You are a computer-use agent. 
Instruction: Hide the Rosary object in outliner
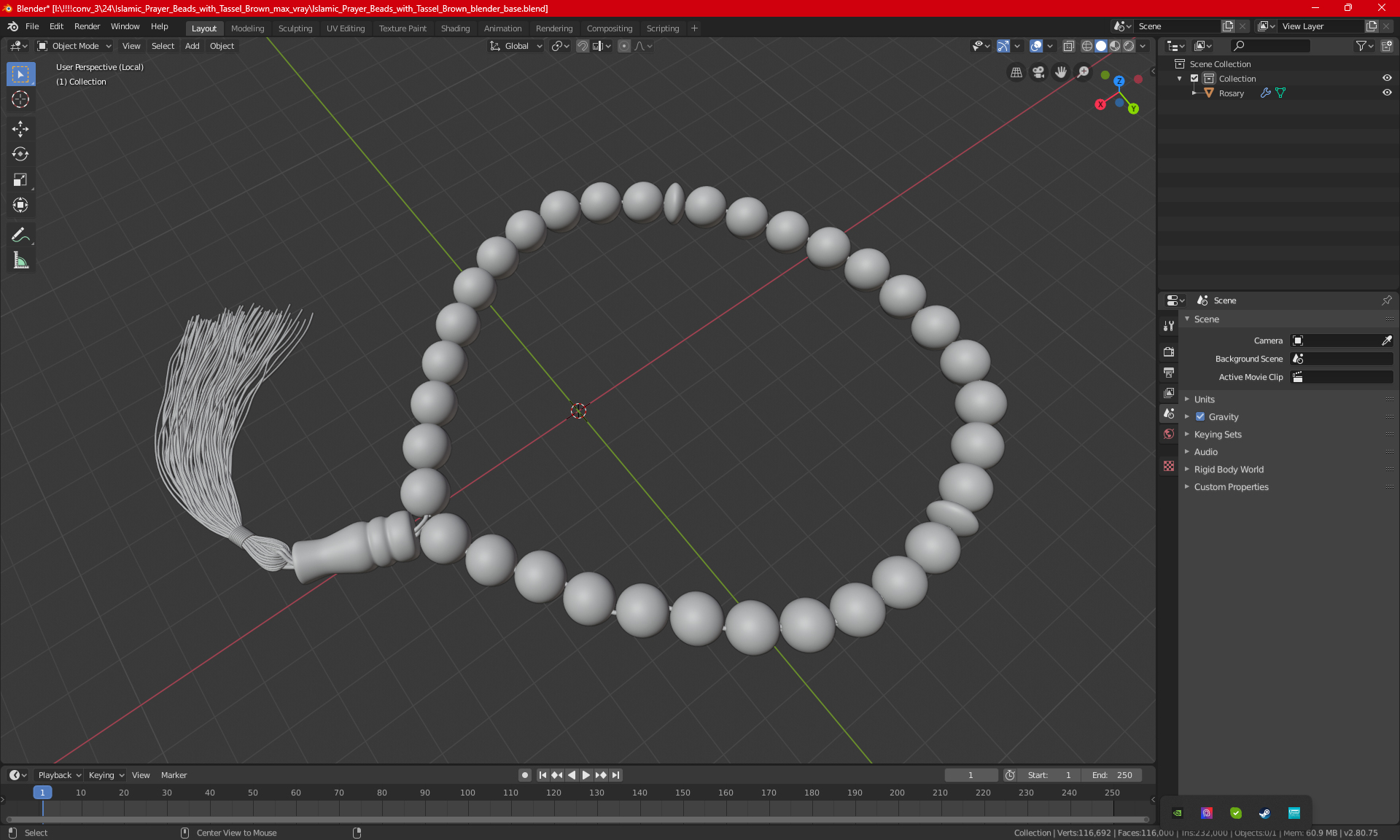click(x=1387, y=93)
